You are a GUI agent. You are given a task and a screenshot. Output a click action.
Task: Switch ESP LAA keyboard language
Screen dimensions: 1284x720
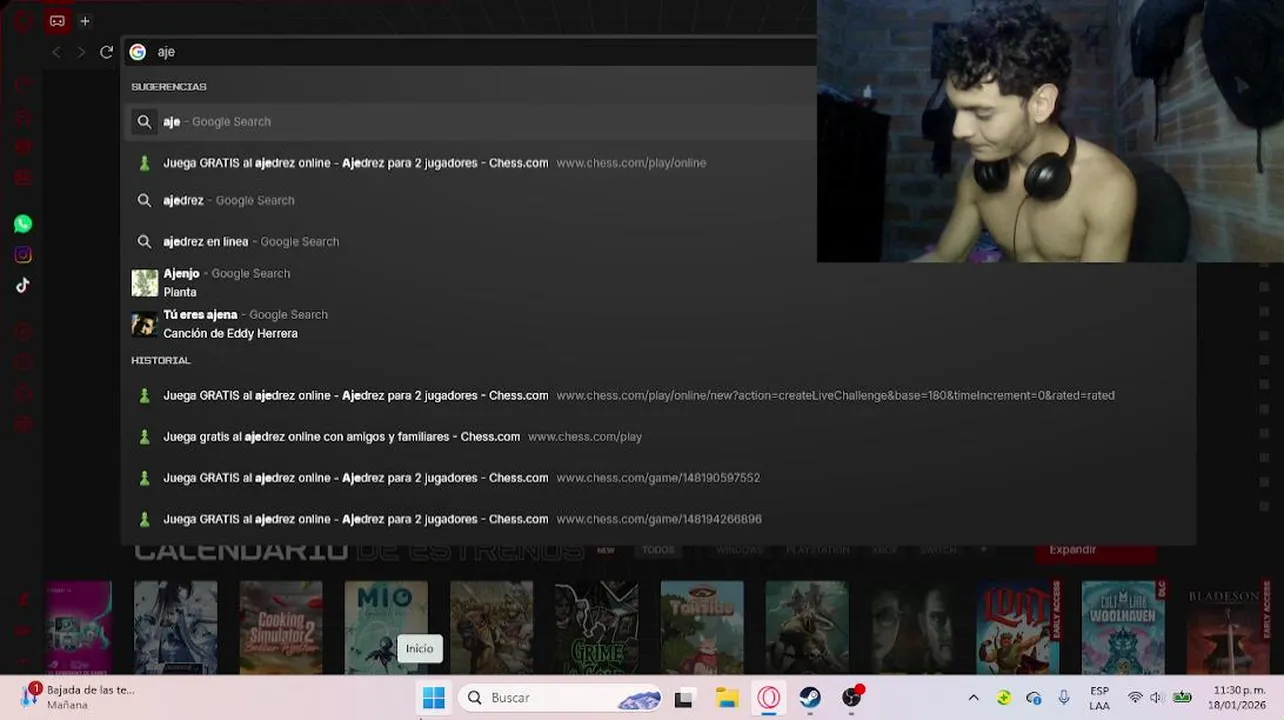[1099, 698]
